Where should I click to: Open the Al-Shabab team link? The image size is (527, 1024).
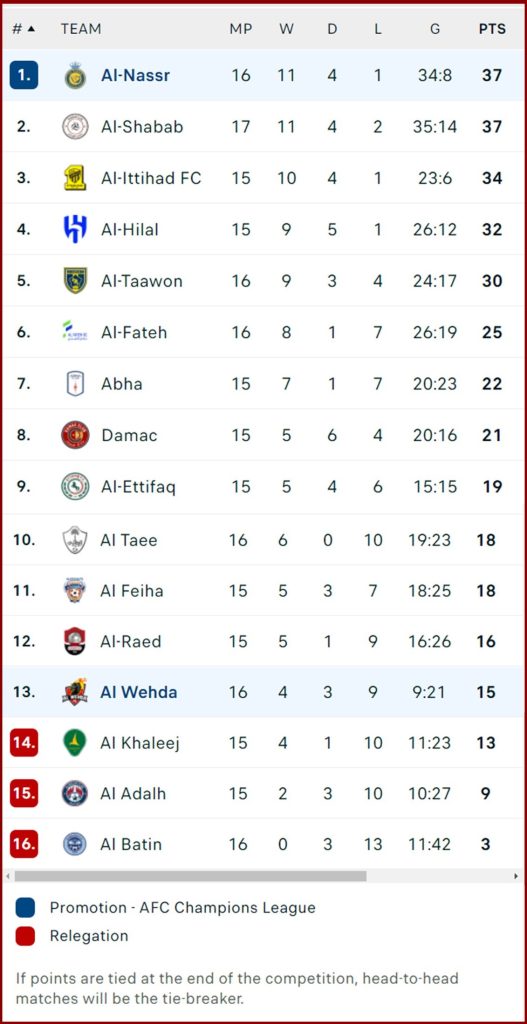[x=142, y=127]
